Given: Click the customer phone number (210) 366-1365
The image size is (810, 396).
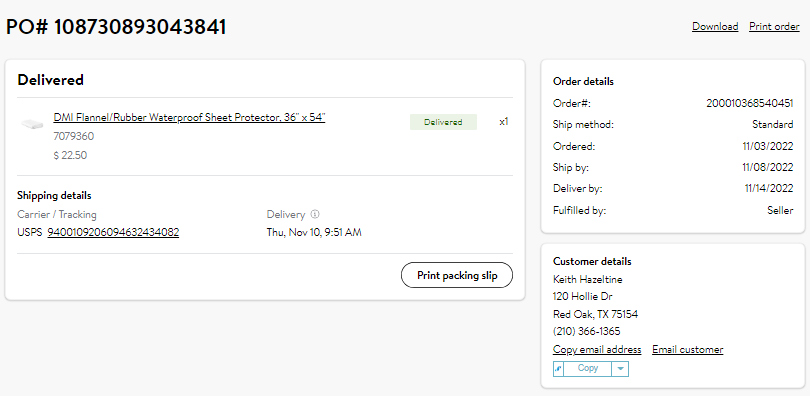Looking at the screenshot, I should click(x=586, y=331).
